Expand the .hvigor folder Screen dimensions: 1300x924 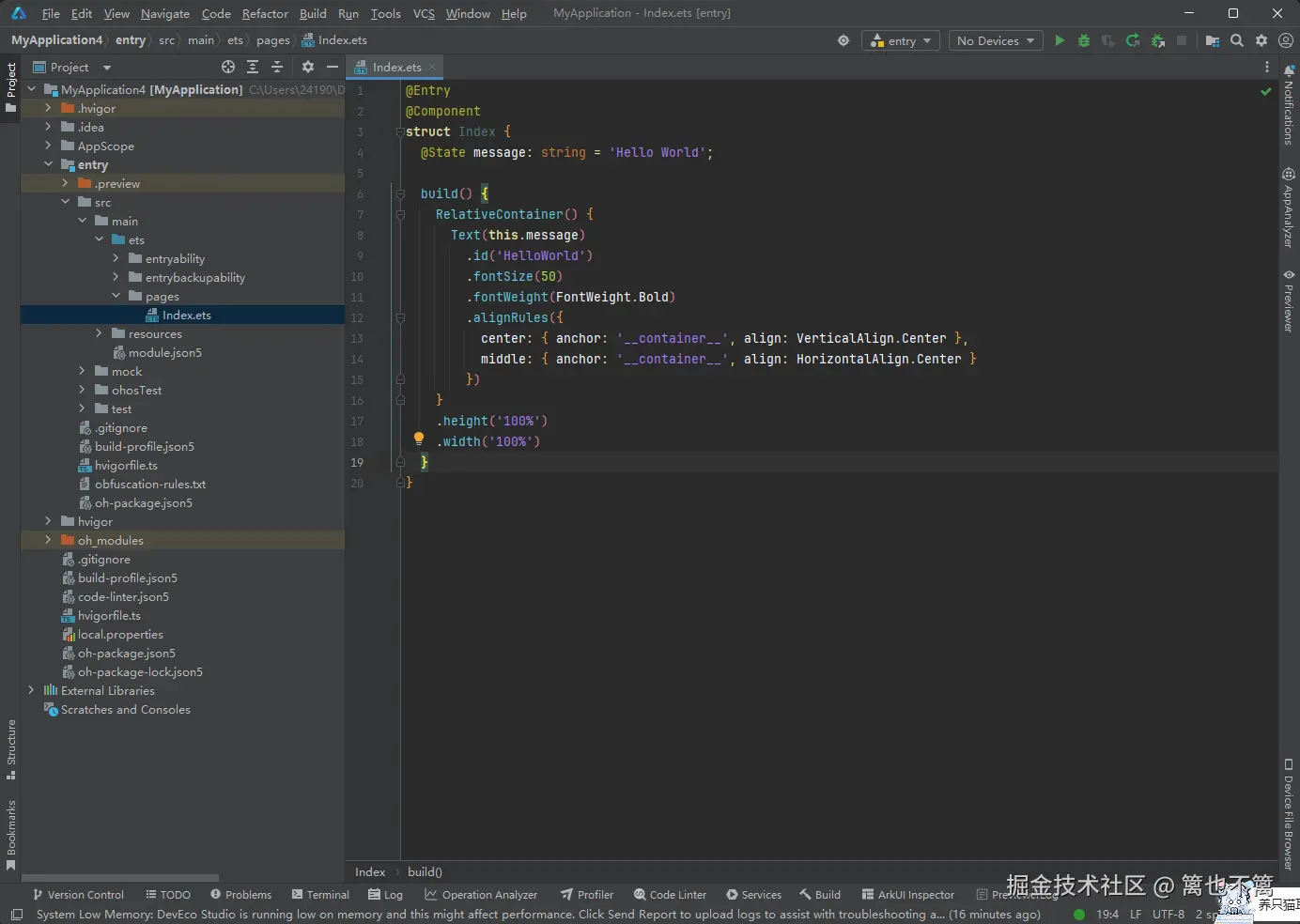tap(48, 108)
